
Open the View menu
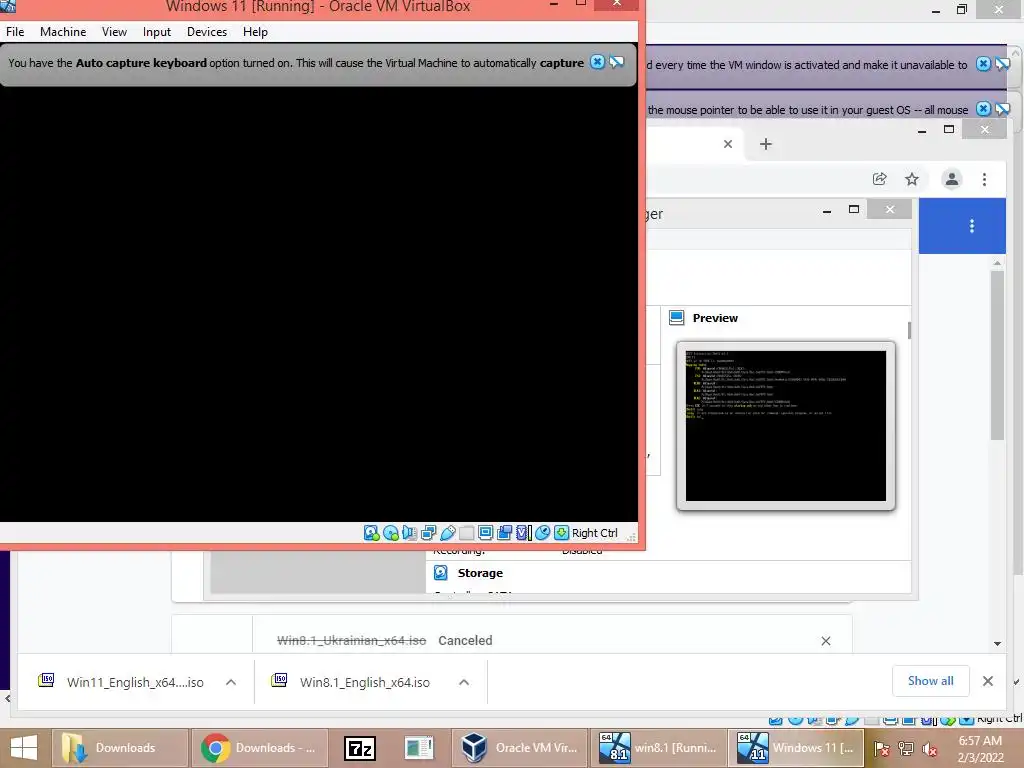point(114,32)
